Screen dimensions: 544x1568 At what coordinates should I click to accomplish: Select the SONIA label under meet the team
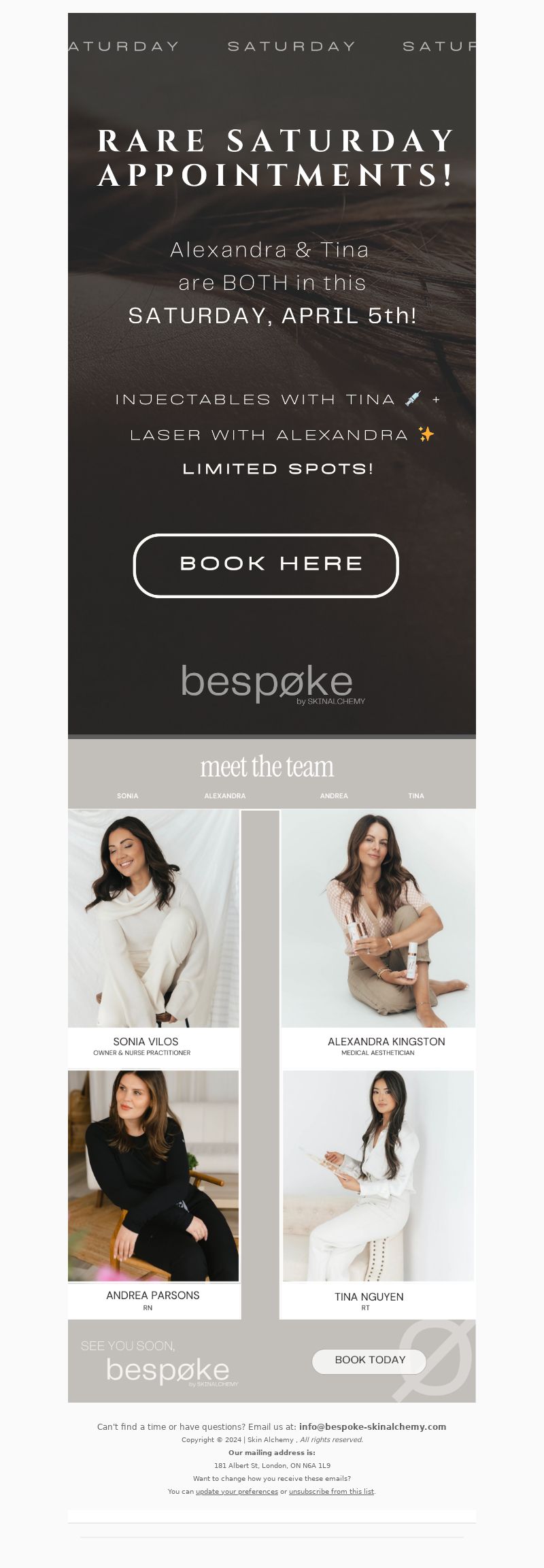(x=127, y=796)
